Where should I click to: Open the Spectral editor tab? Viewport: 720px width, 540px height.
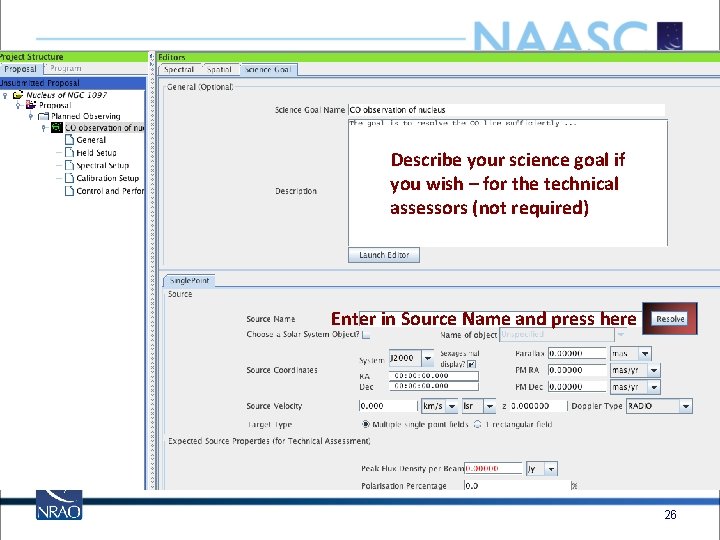[x=179, y=69]
